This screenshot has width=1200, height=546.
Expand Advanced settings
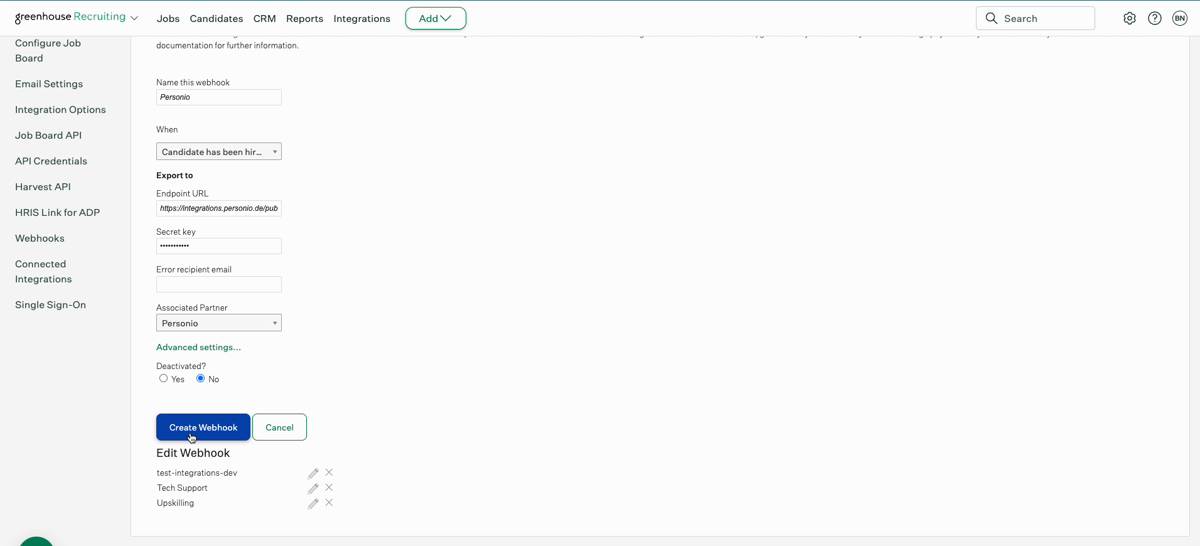[x=198, y=347]
